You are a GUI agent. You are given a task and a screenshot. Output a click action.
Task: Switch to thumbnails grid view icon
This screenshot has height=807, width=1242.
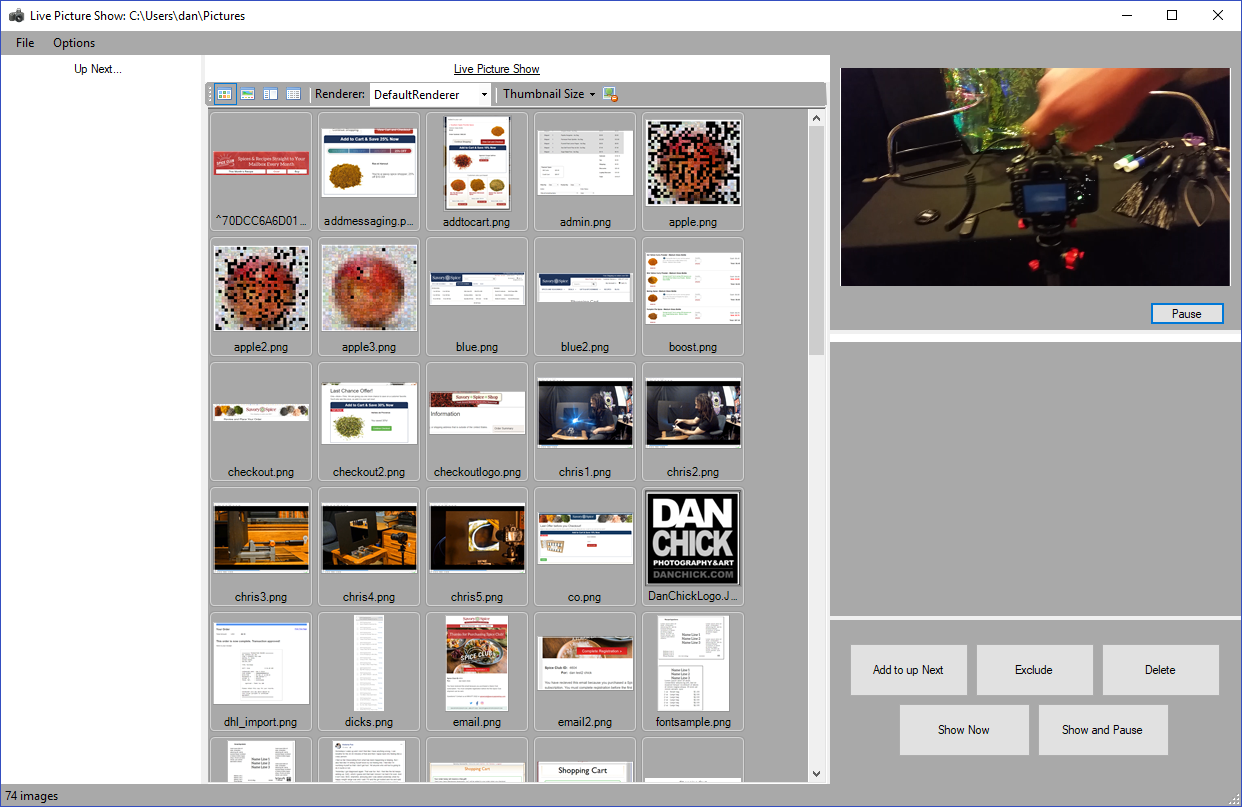(x=225, y=94)
